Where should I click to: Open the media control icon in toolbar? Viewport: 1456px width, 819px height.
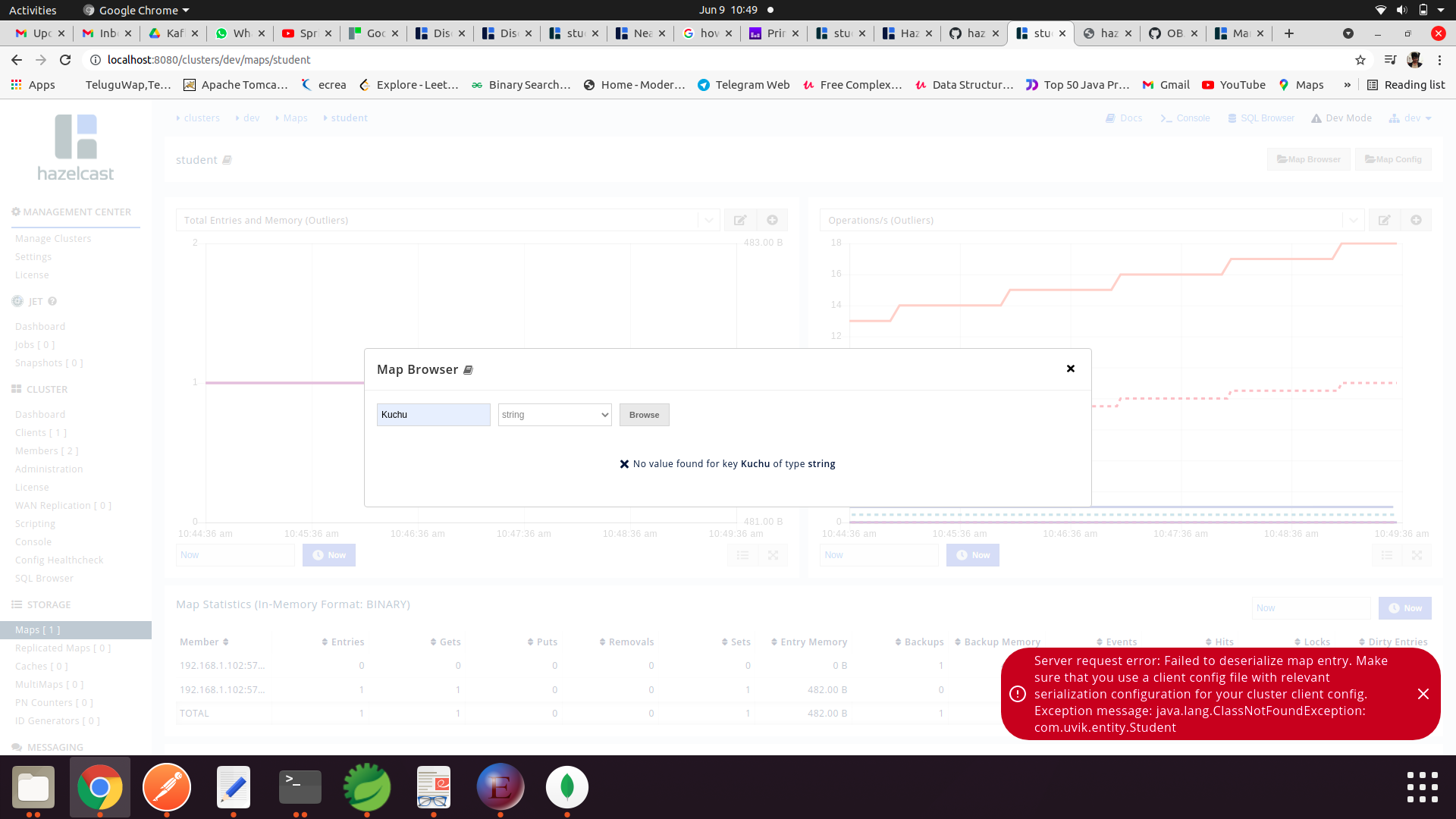1390,60
